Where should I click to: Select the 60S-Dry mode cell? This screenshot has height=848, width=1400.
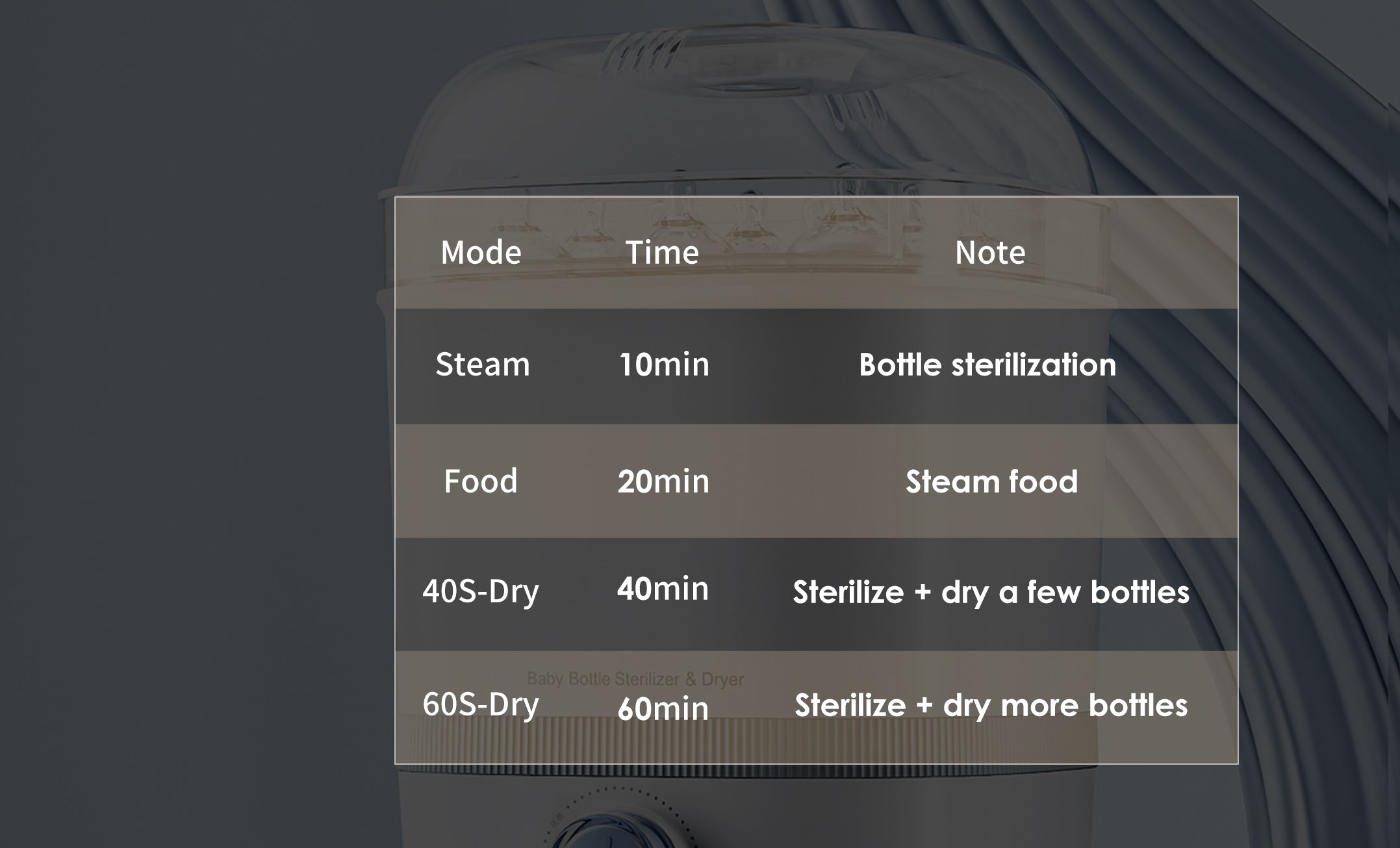[481, 704]
